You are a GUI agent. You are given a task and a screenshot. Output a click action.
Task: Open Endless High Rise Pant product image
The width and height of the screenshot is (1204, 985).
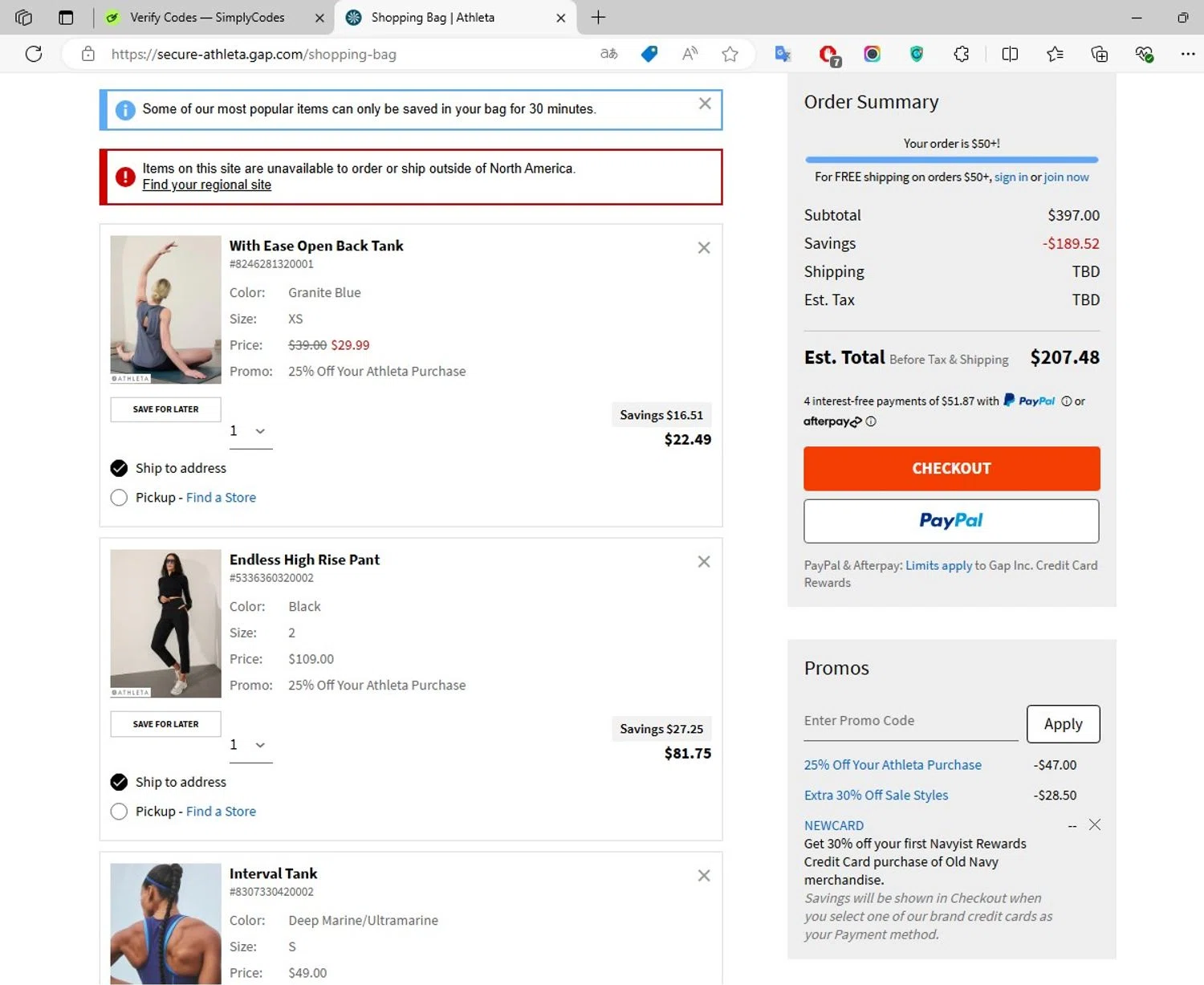(x=165, y=624)
